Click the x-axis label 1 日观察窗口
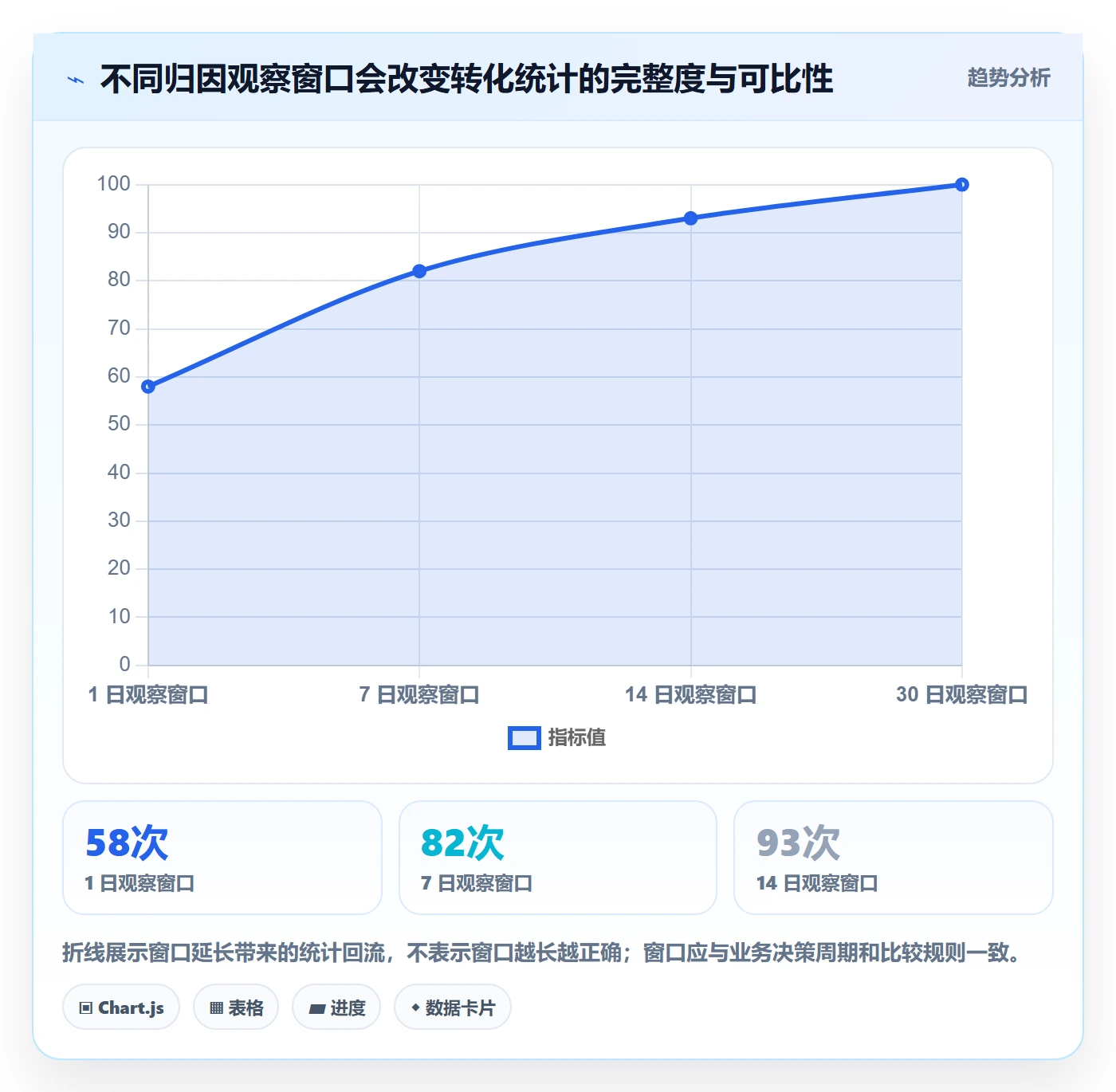This screenshot has width=1116, height=1092. (148, 695)
